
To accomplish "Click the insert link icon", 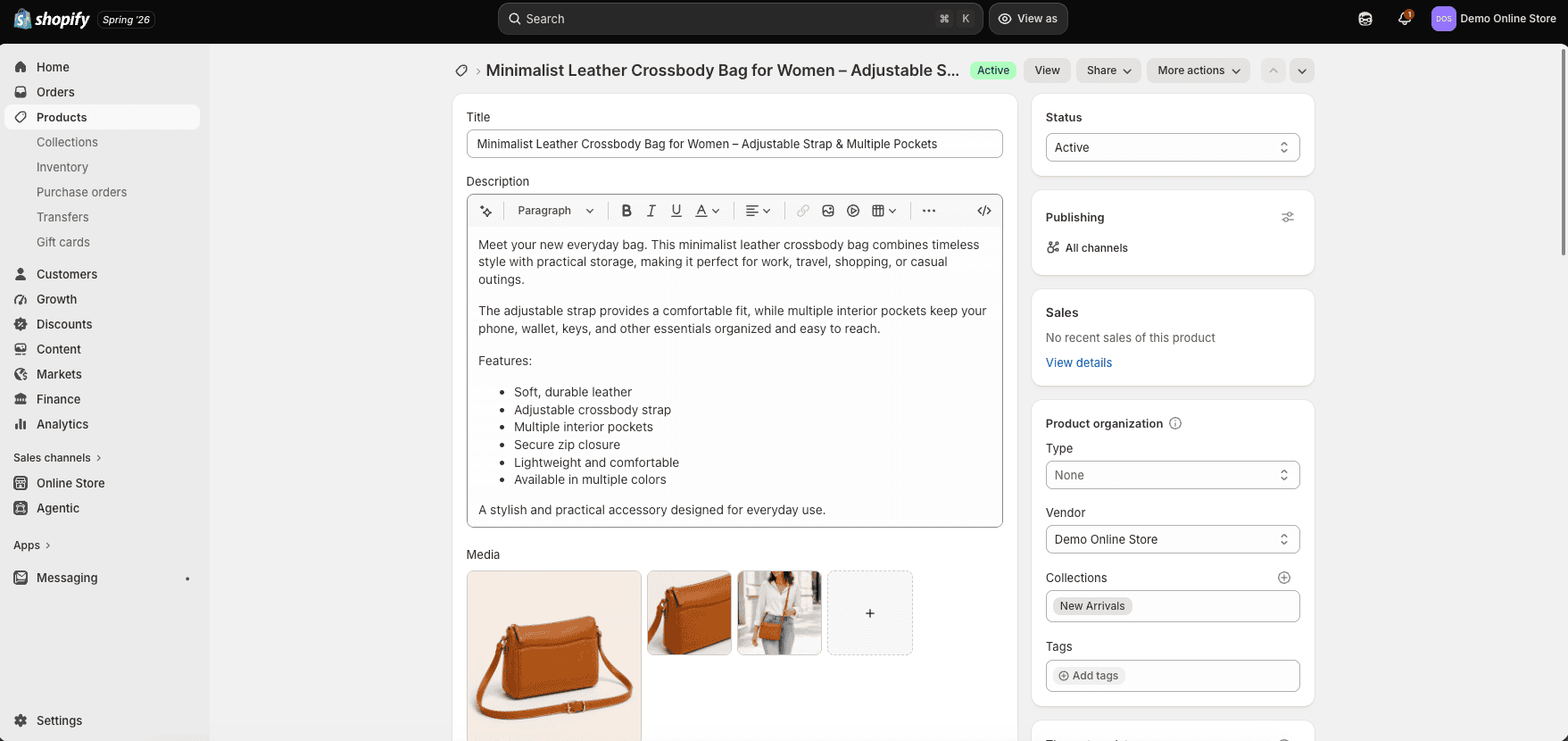I will pos(803,211).
